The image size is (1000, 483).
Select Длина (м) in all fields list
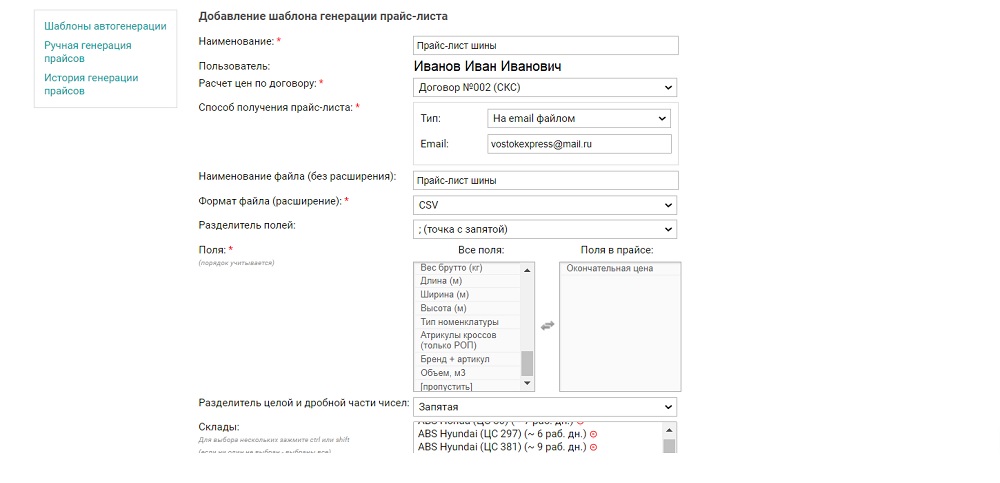[467, 281]
